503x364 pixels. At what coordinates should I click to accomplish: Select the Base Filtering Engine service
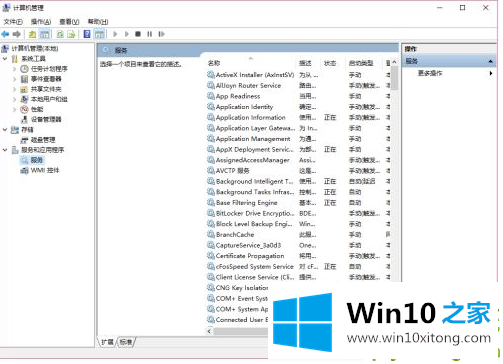coord(298,203)
